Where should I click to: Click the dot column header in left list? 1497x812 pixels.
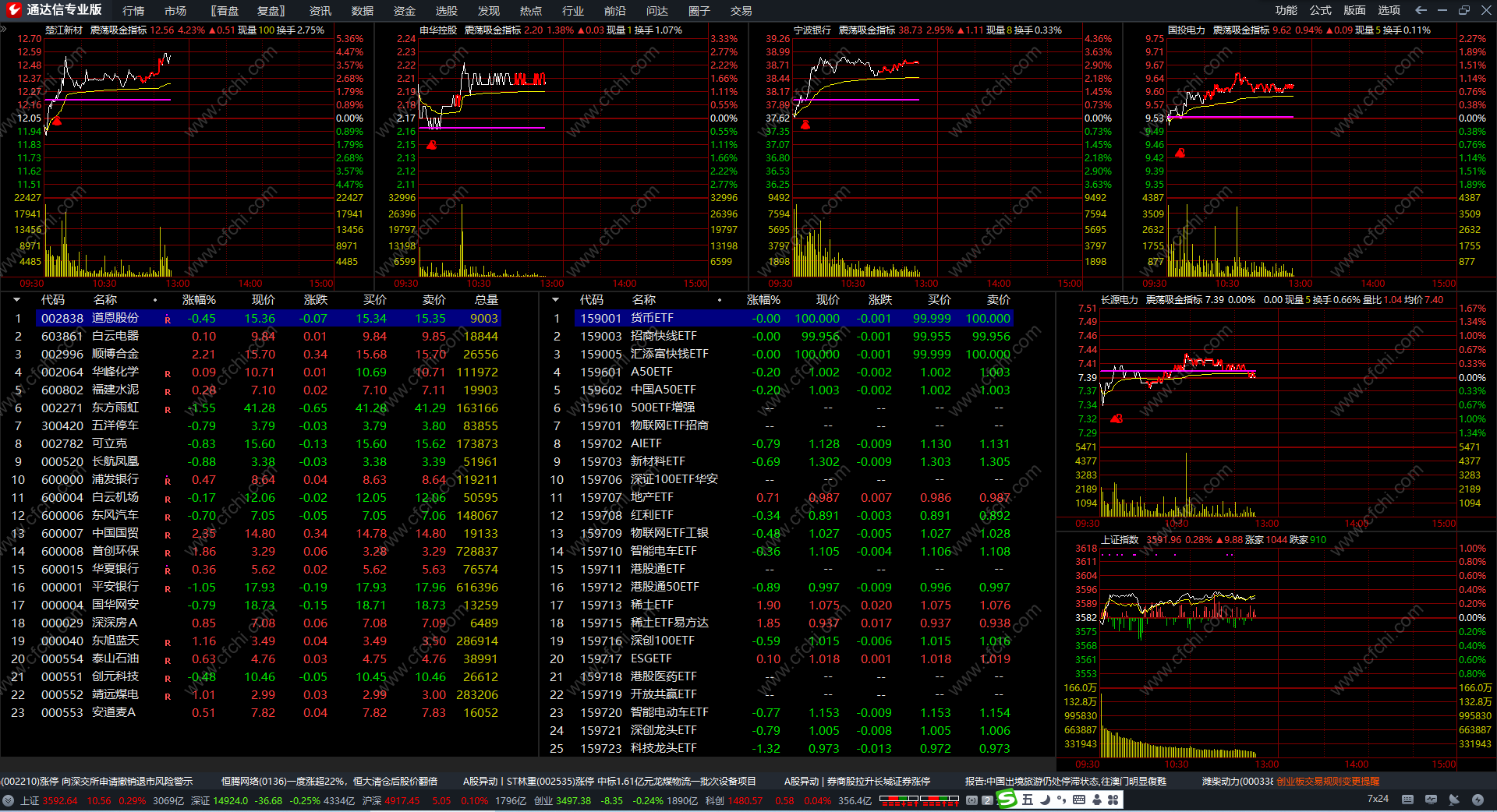point(155,300)
